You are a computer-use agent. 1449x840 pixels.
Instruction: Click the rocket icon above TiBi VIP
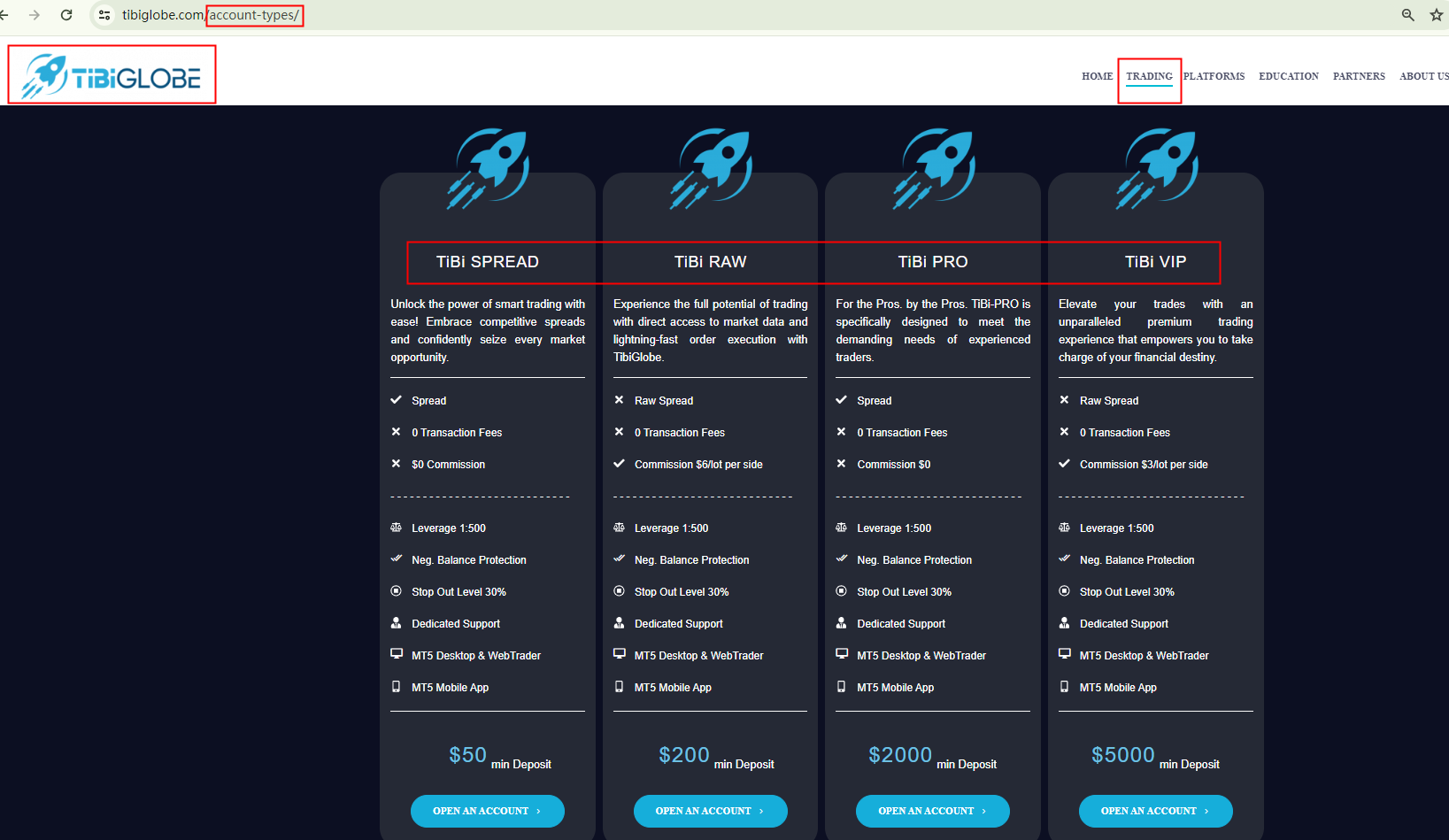(x=1156, y=168)
